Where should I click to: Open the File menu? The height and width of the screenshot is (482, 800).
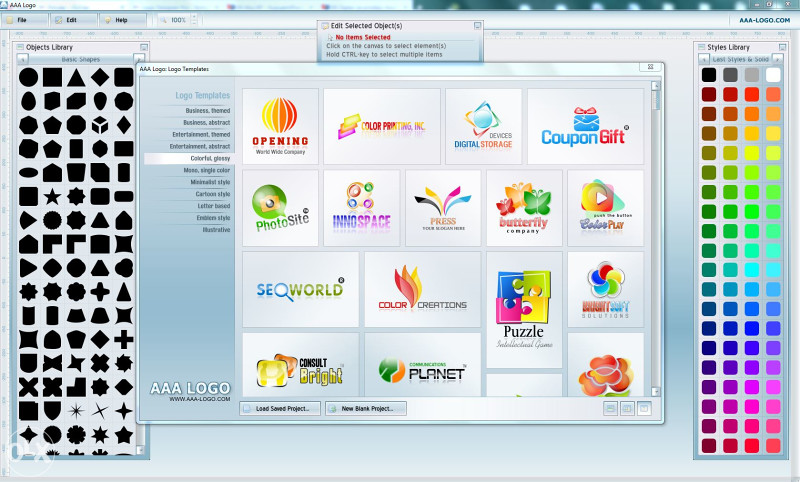(x=24, y=20)
